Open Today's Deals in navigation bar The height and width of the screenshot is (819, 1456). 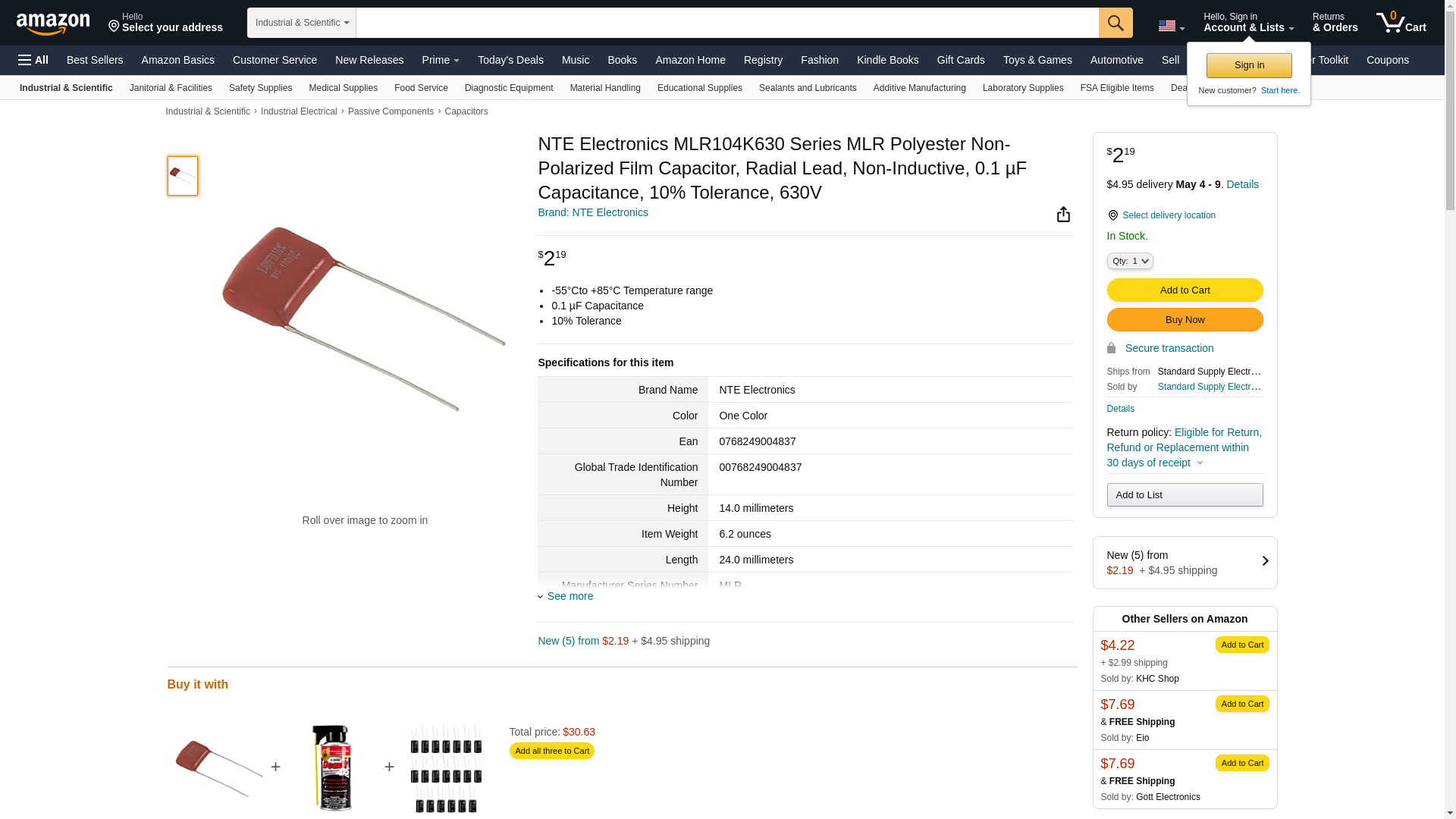(x=510, y=60)
